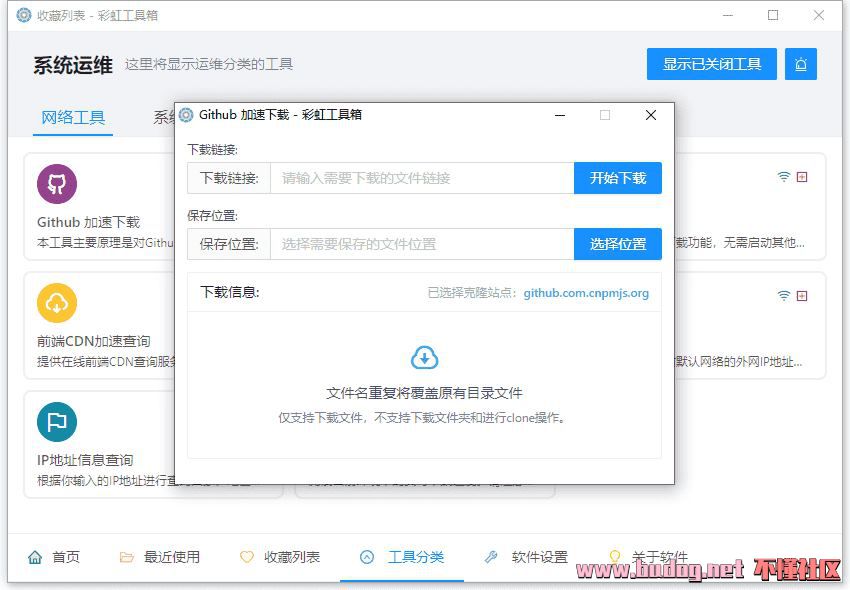Click 文件名重复将覆盖原有目录文件 notice text
850x590 pixels.
coord(424,393)
